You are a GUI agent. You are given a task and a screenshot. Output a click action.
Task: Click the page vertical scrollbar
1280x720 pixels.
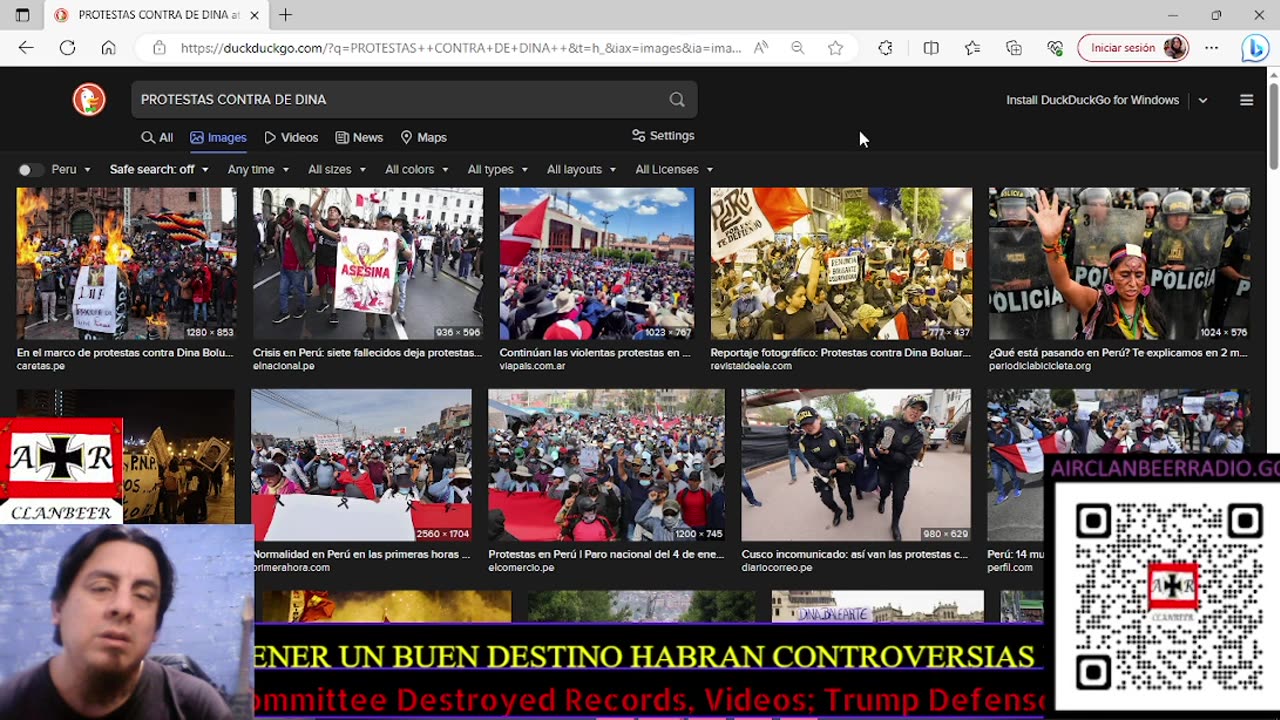tap(1273, 125)
